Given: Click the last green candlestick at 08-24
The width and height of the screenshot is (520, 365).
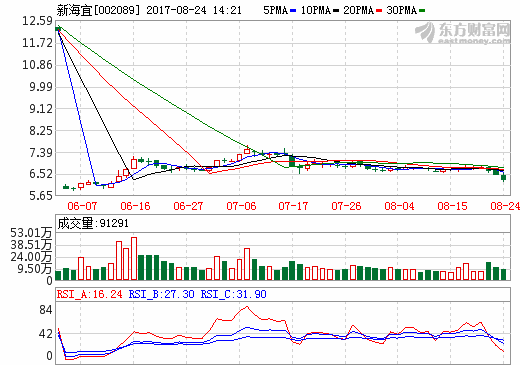Looking at the screenshot, I should [x=503, y=177].
